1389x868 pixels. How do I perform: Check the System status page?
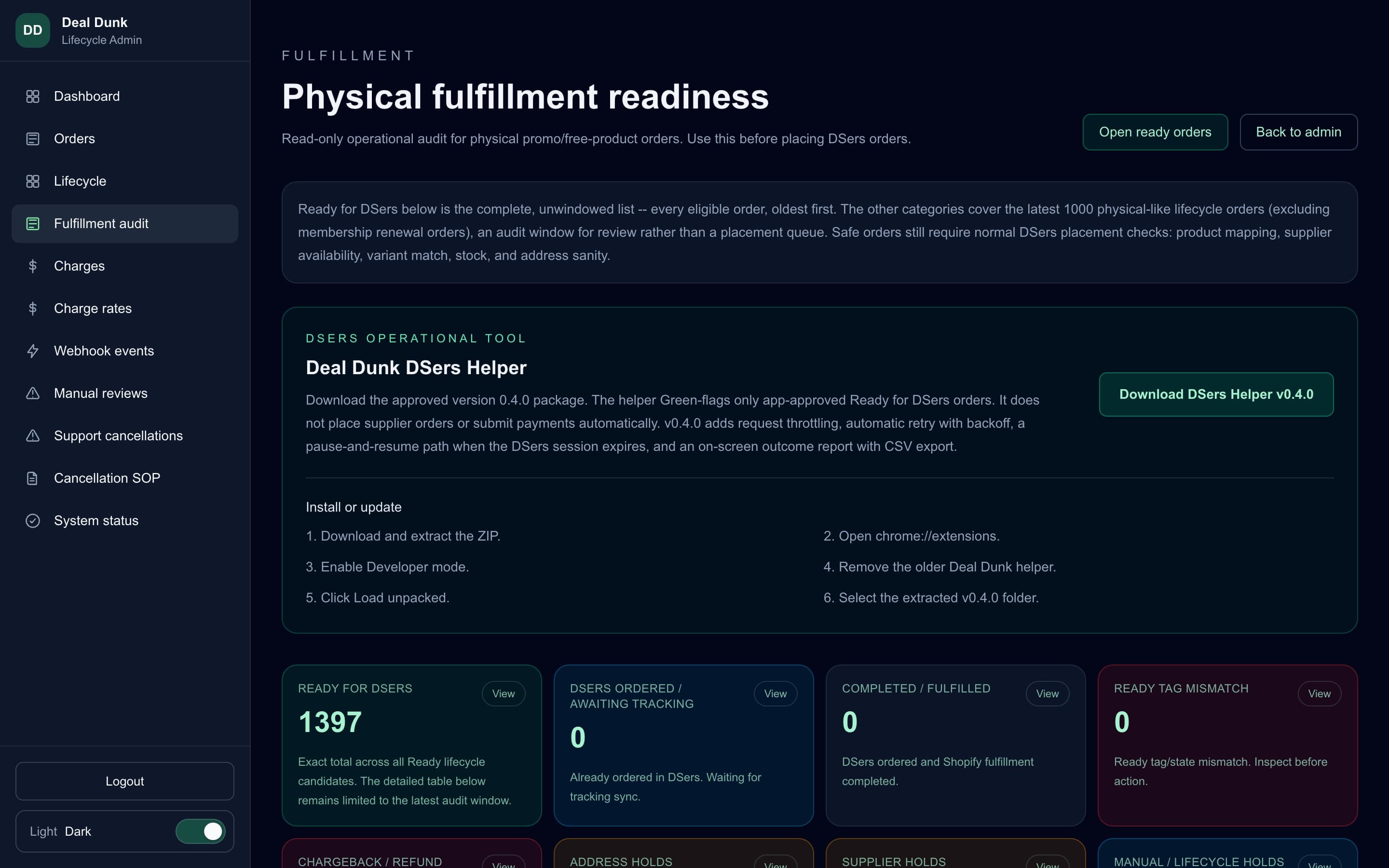click(x=124, y=521)
